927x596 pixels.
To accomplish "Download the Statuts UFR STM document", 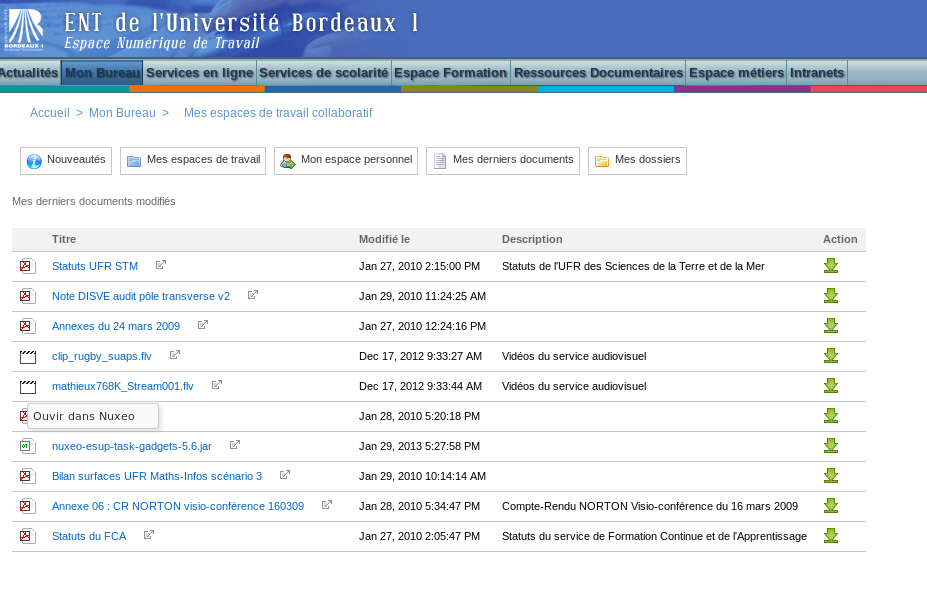I will [830, 266].
